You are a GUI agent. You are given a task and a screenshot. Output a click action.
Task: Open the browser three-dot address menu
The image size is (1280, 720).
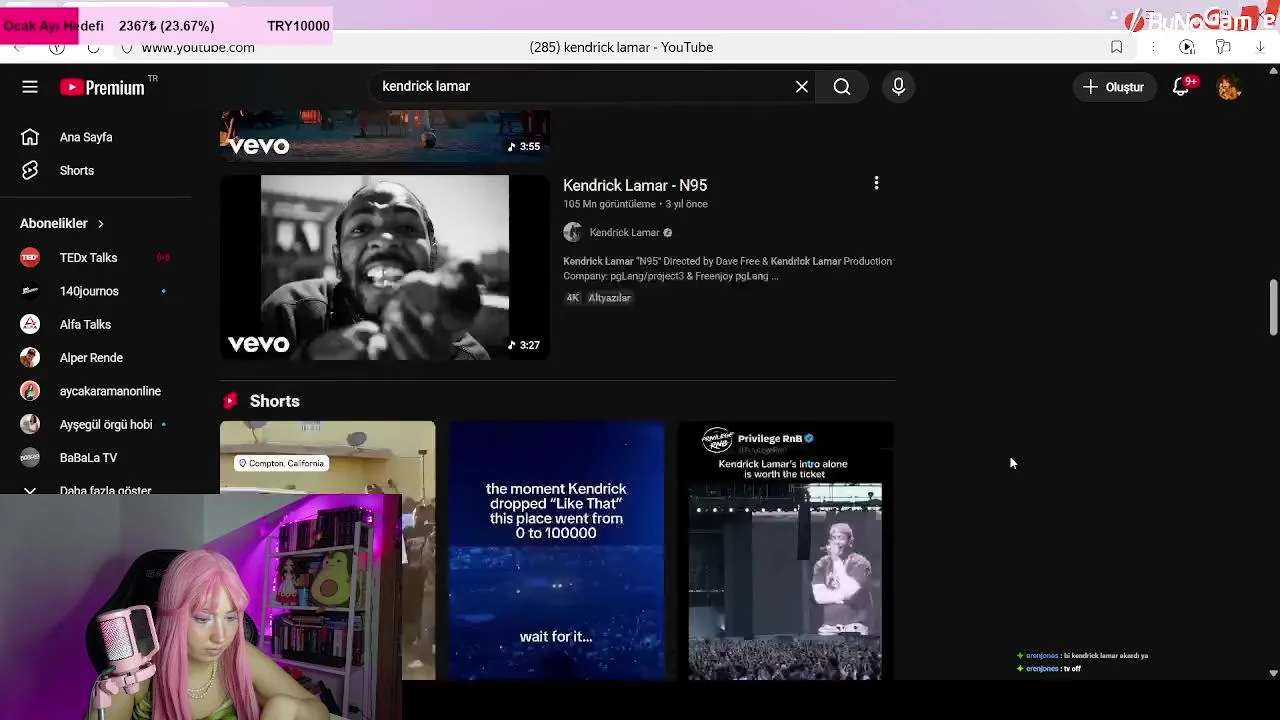(x=1153, y=47)
